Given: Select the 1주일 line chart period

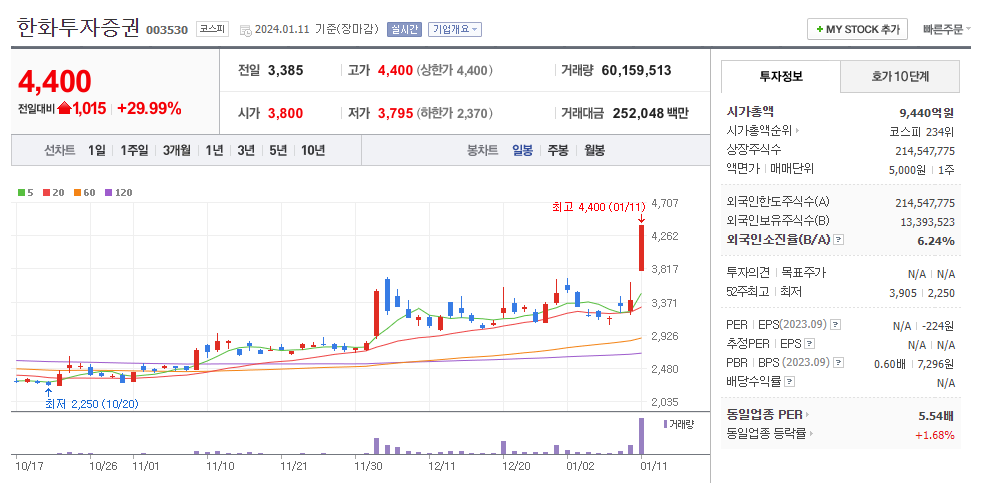Looking at the screenshot, I should pos(134,151).
